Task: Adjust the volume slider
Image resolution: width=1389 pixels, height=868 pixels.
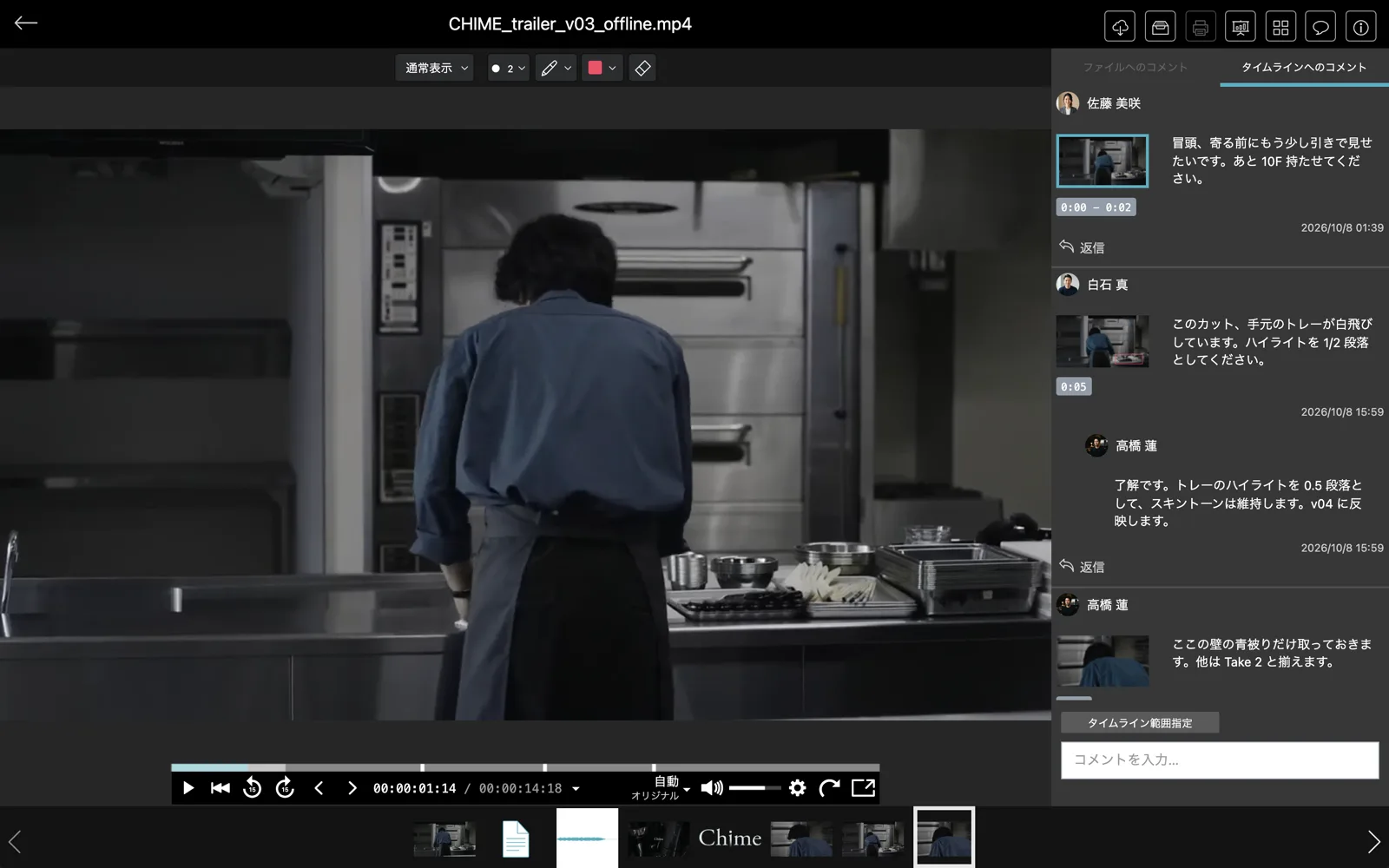Action: [x=754, y=788]
